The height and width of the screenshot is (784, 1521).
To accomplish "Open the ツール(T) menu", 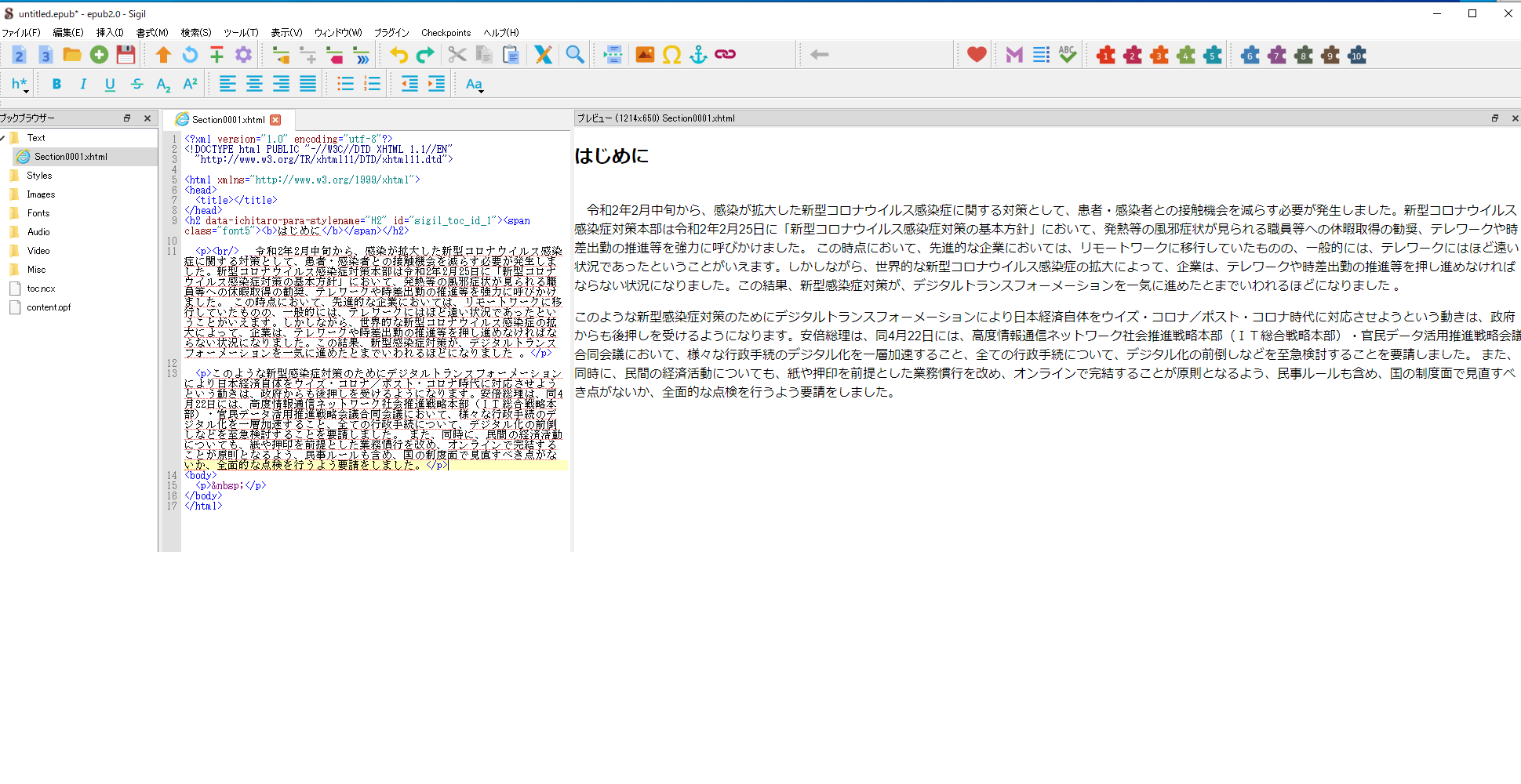I will coord(241,33).
